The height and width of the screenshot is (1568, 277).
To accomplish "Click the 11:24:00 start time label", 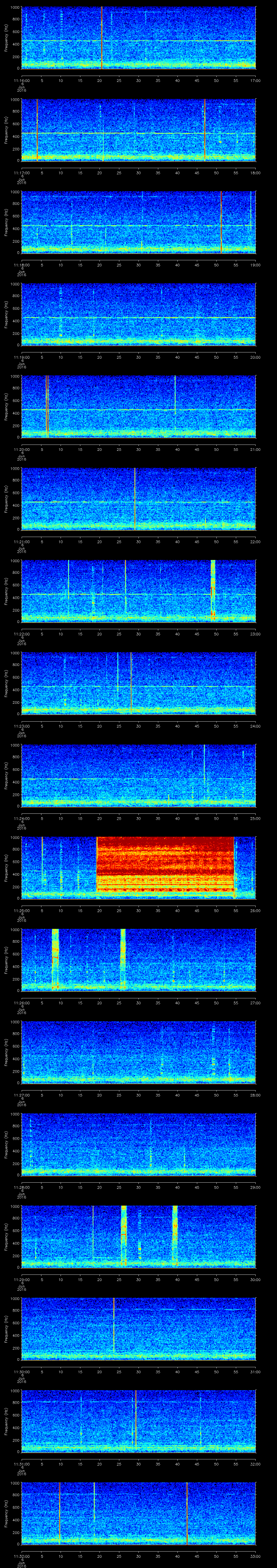I will (21, 818).
